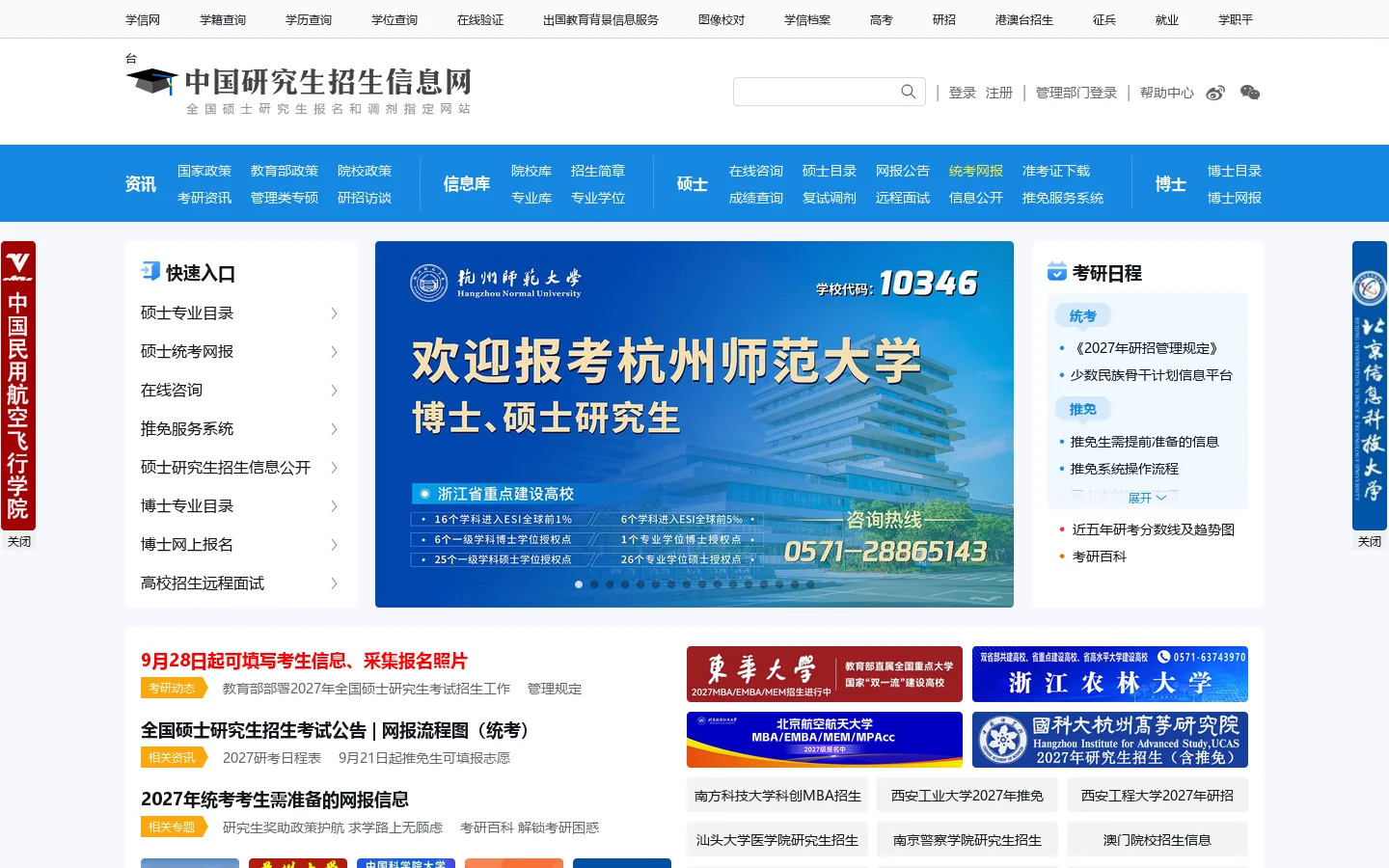
Task: Expand 博士专业目录 arrow
Action: (334, 506)
